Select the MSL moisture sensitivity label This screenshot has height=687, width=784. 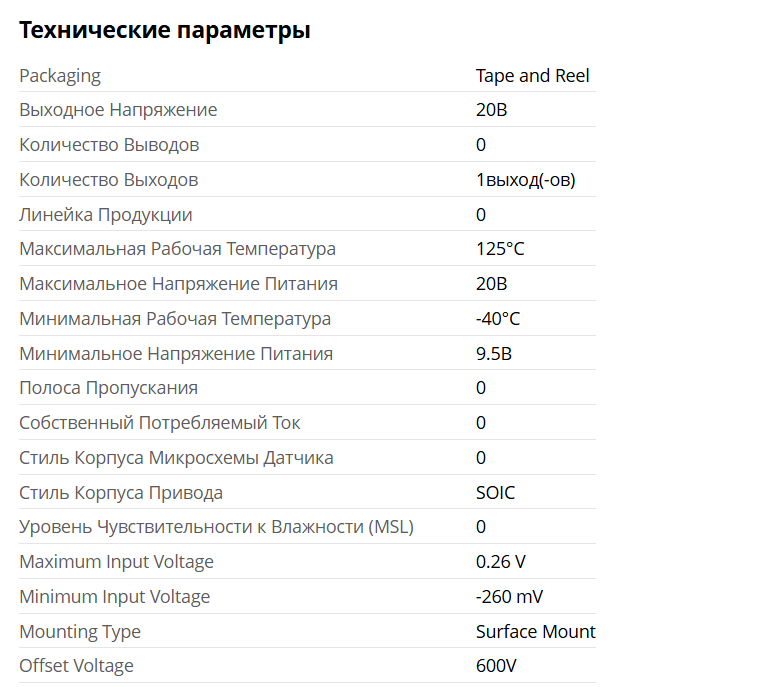coord(216,527)
